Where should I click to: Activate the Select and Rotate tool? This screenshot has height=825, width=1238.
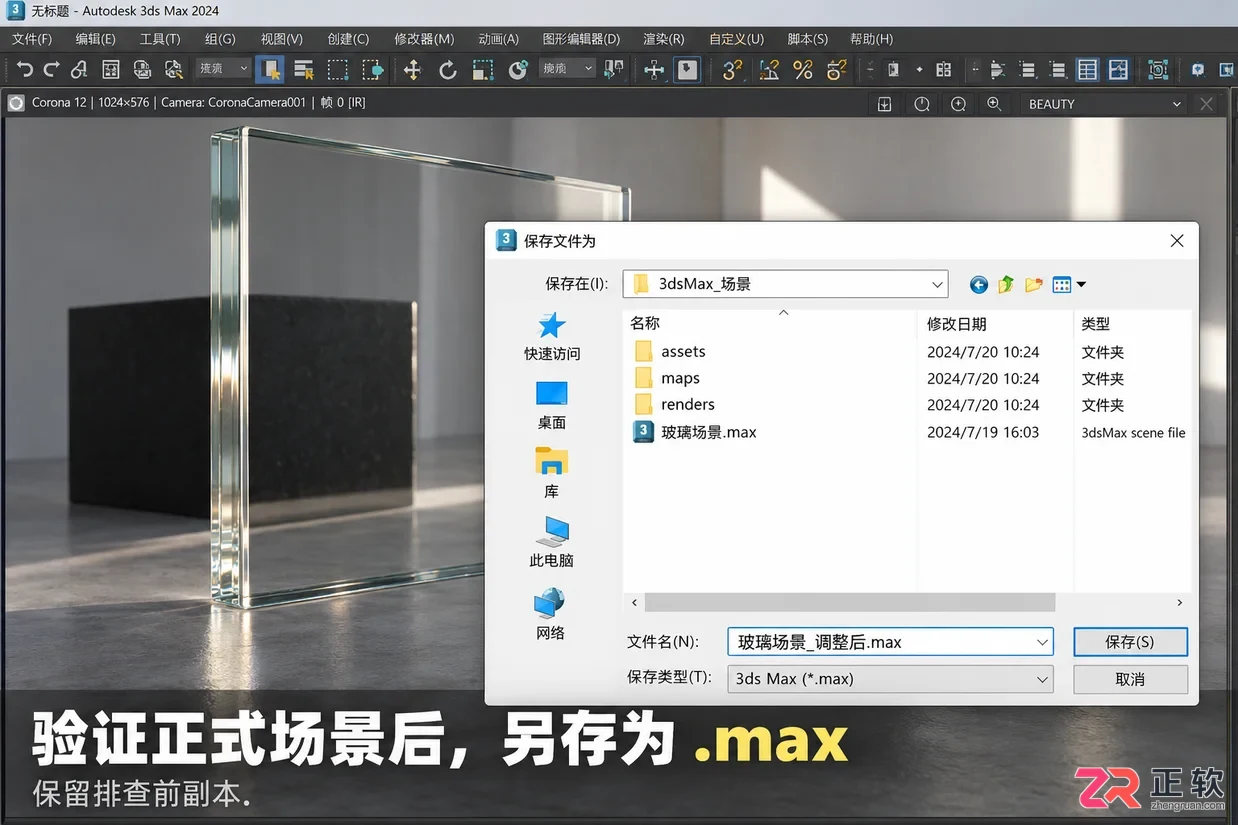448,69
